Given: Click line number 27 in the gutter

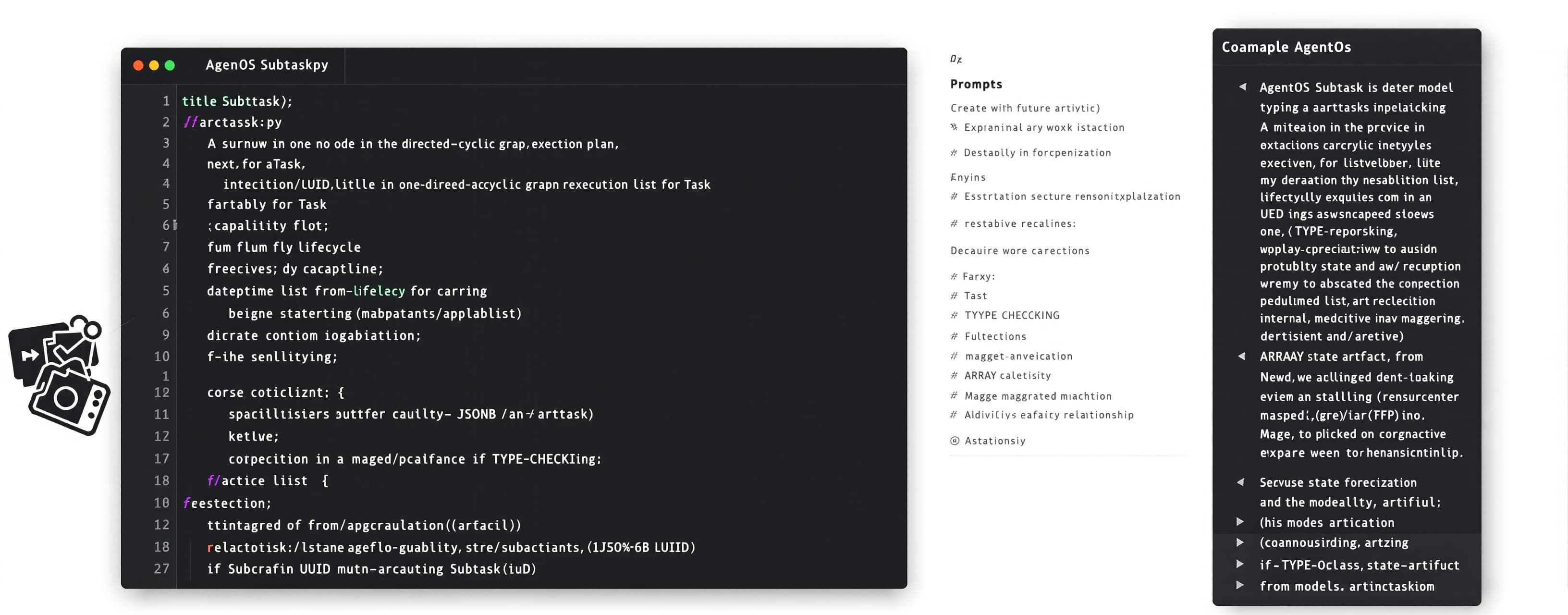Looking at the screenshot, I should (161, 568).
